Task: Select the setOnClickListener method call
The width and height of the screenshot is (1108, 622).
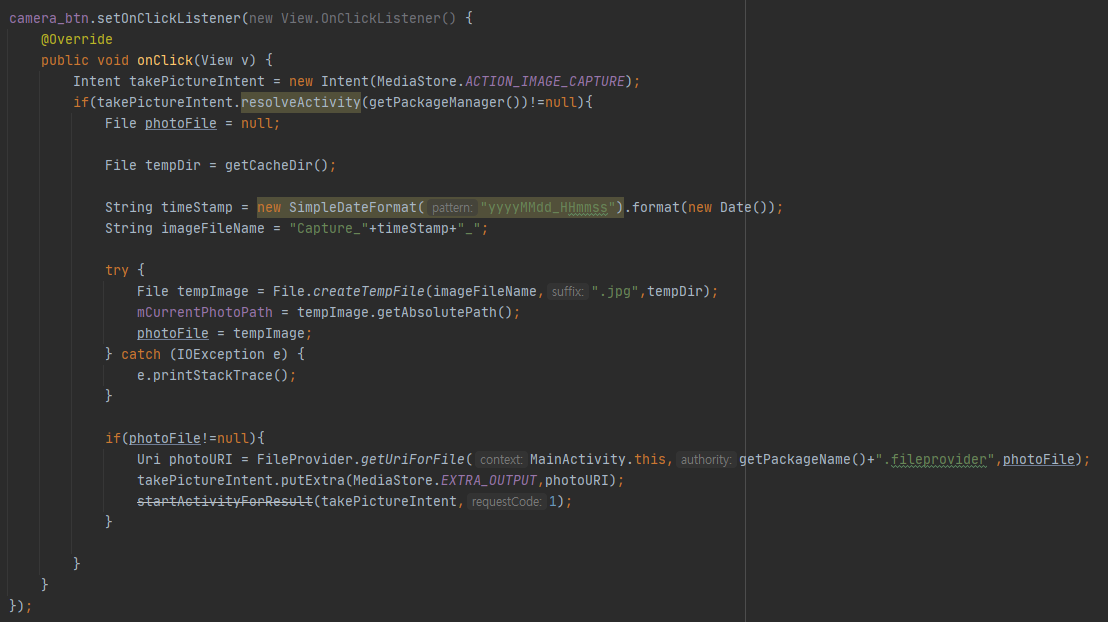Action: (x=169, y=18)
